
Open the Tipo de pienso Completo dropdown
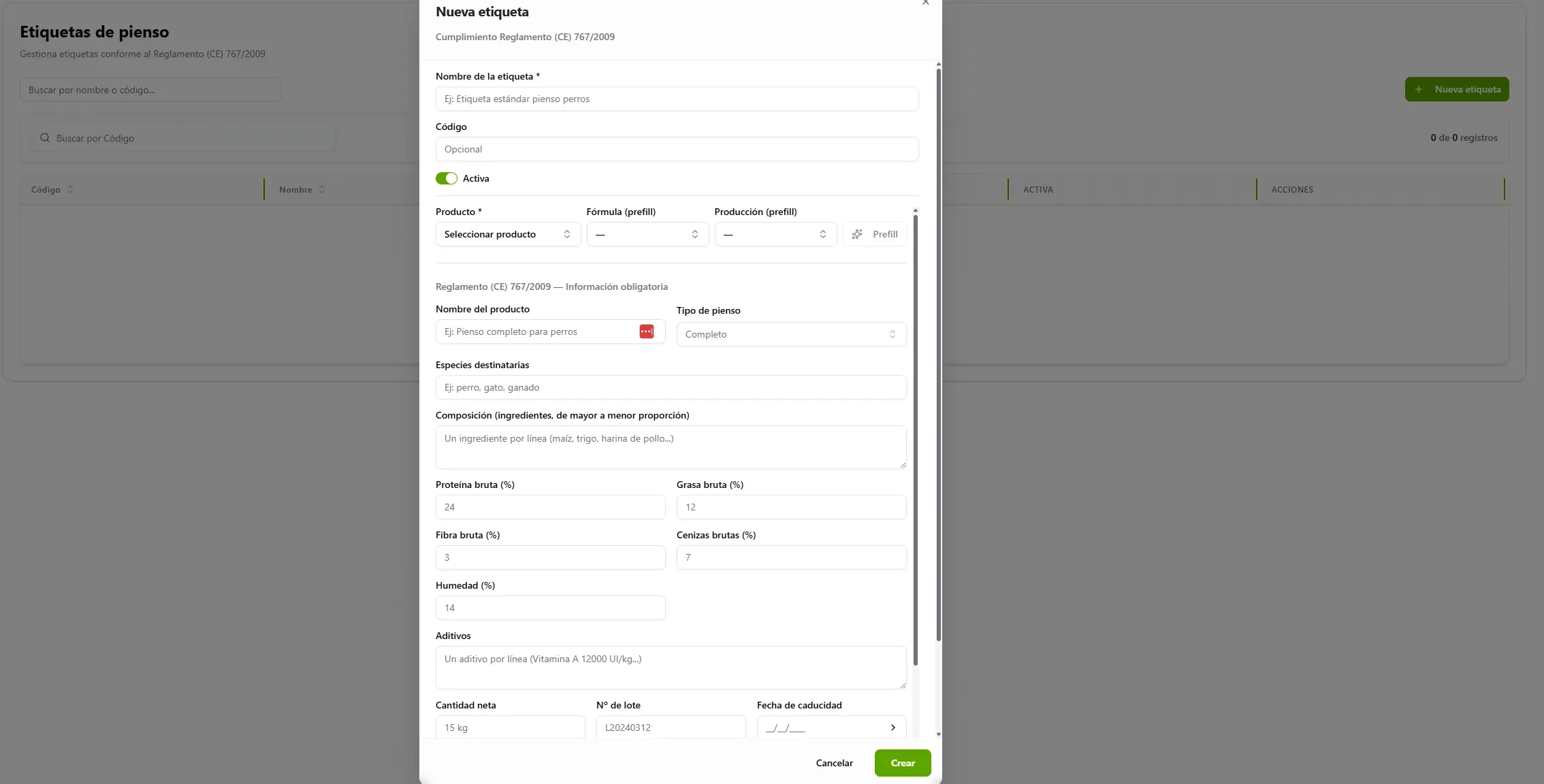[790, 334]
